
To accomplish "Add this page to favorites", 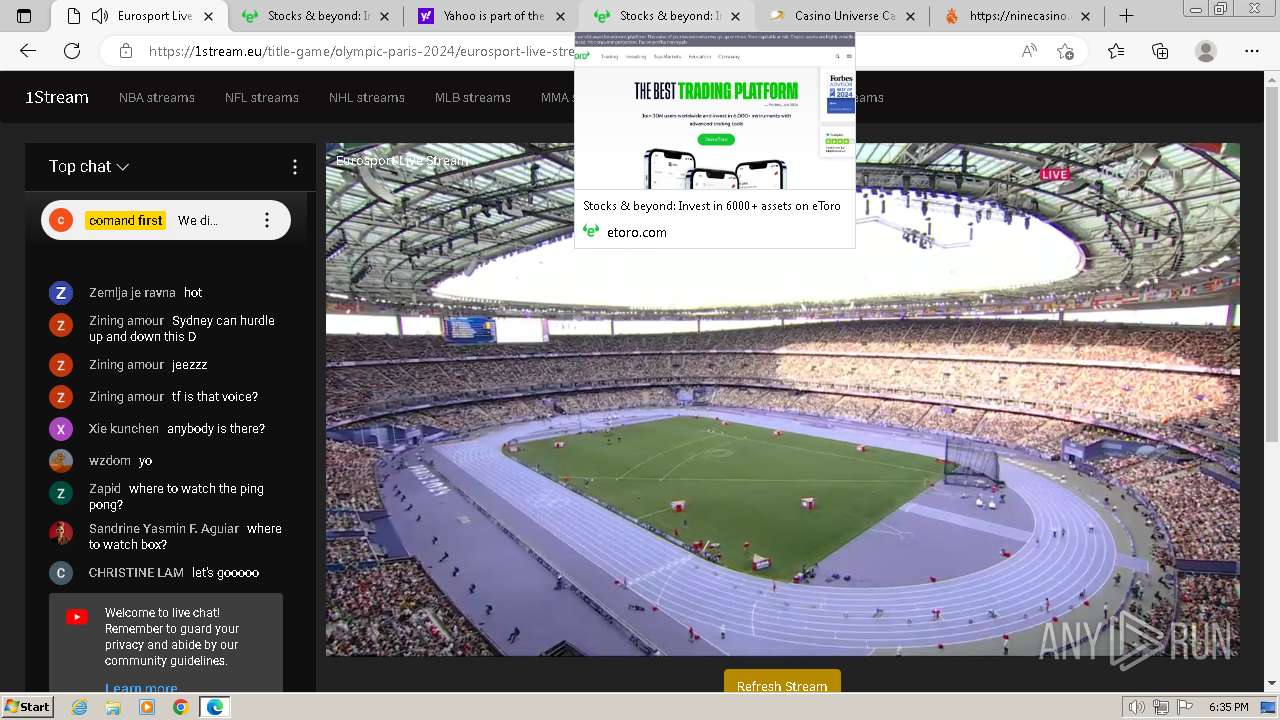I will pos(1065,51).
